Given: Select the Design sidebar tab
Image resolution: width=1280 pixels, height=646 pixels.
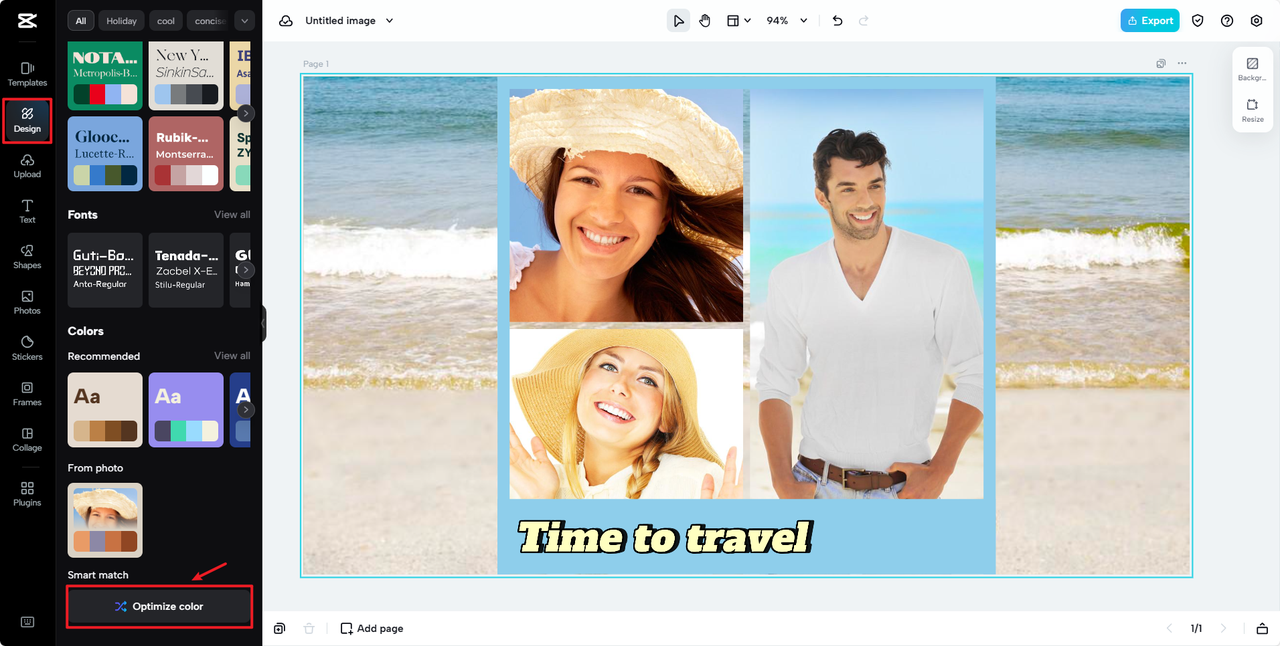Looking at the screenshot, I should 27,120.
